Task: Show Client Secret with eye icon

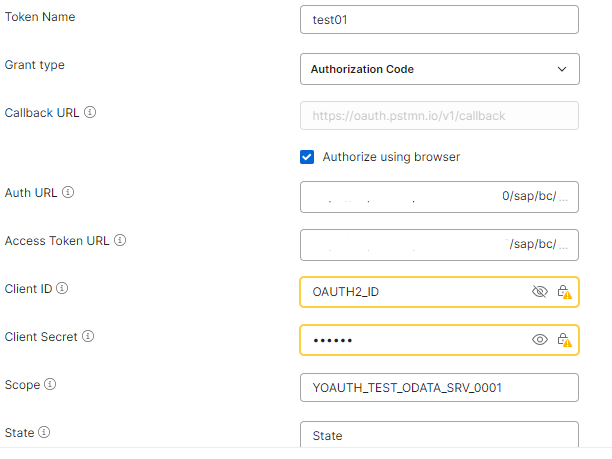Action: click(540, 340)
